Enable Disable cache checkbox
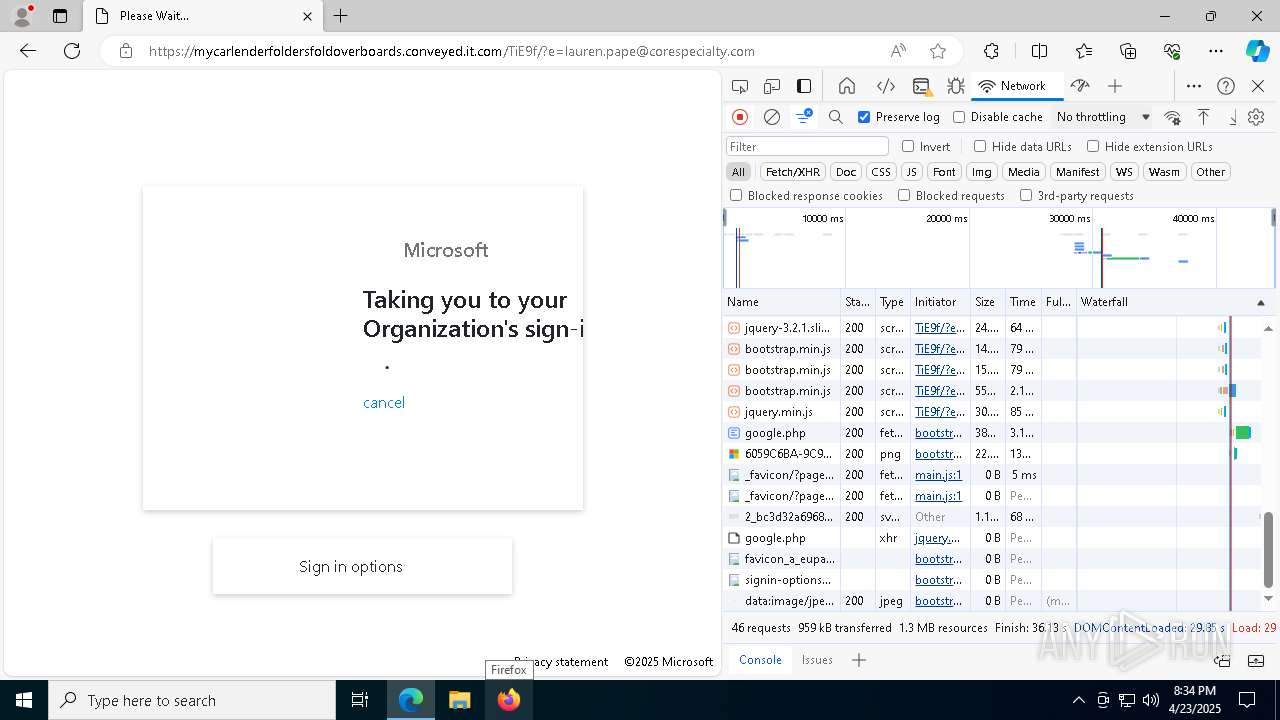Image resolution: width=1280 pixels, height=720 pixels. pos(959,117)
